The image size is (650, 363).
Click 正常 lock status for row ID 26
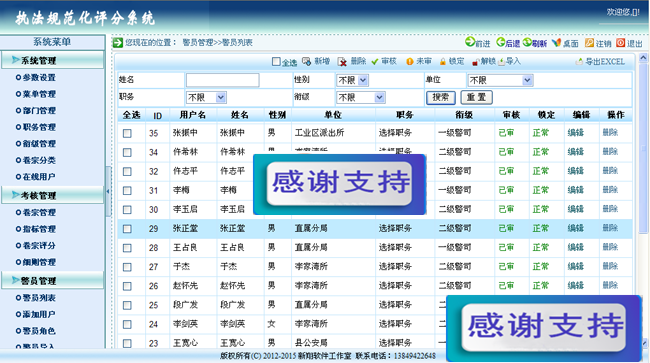pos(541,286)
